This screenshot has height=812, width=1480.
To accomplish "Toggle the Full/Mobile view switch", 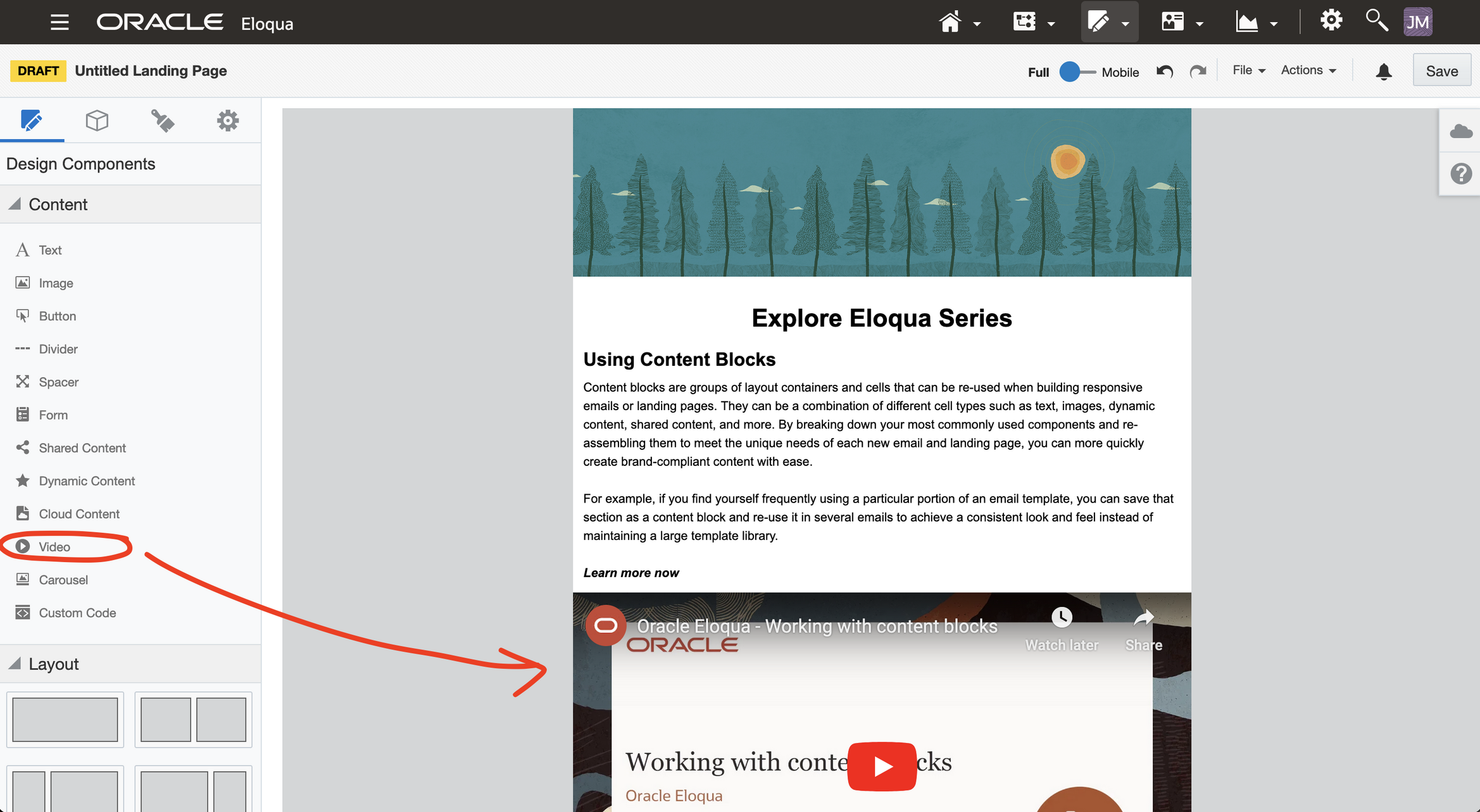I will (1078, 72).
